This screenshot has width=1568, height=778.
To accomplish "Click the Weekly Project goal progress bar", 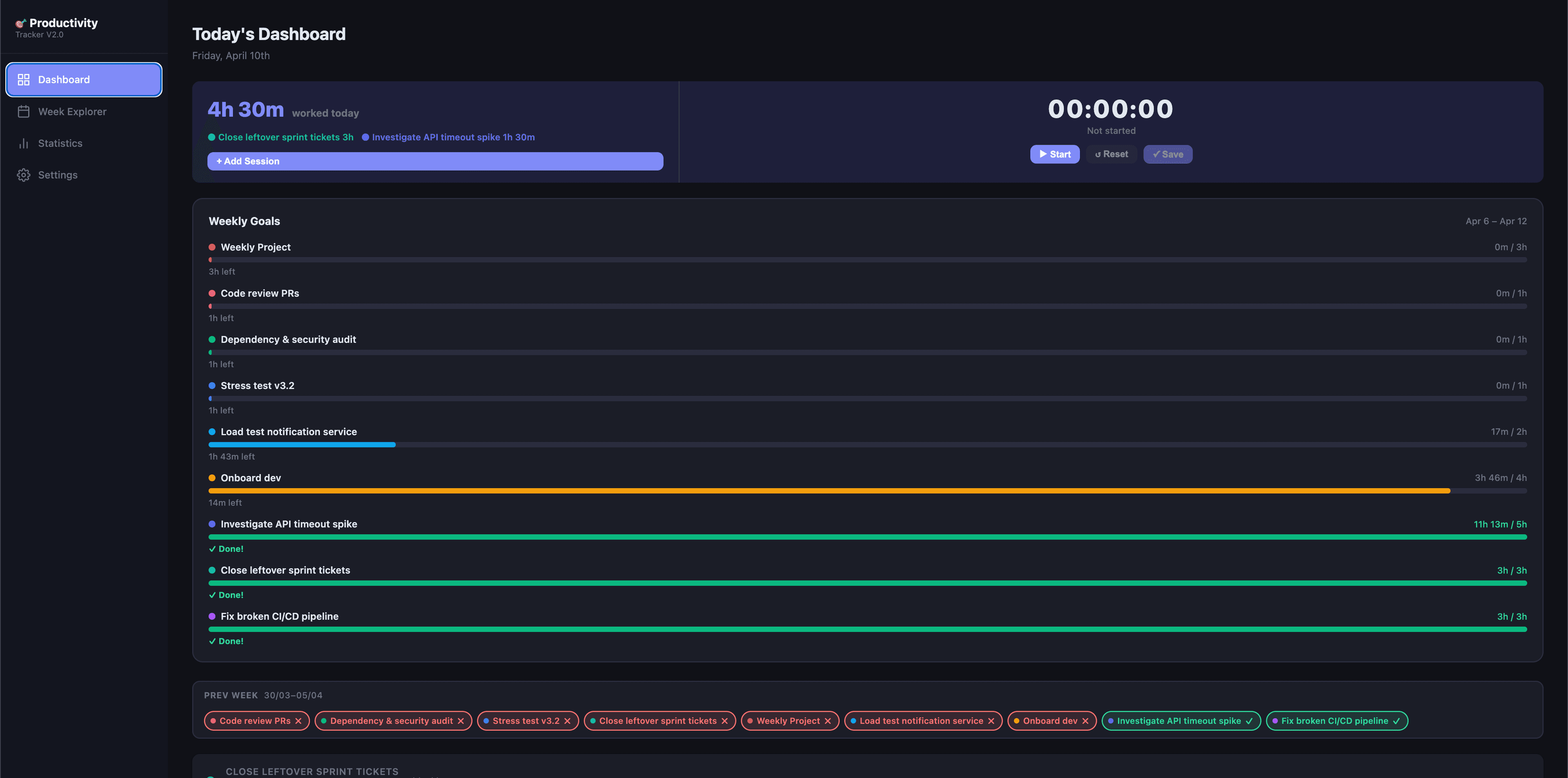I will point(867,260).
